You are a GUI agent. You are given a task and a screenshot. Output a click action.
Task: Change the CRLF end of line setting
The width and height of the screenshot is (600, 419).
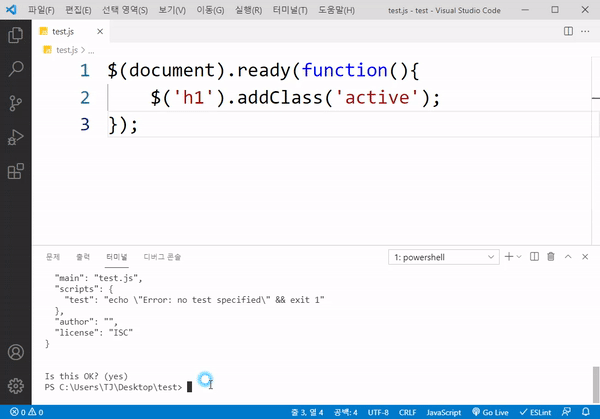click(407, 412)
